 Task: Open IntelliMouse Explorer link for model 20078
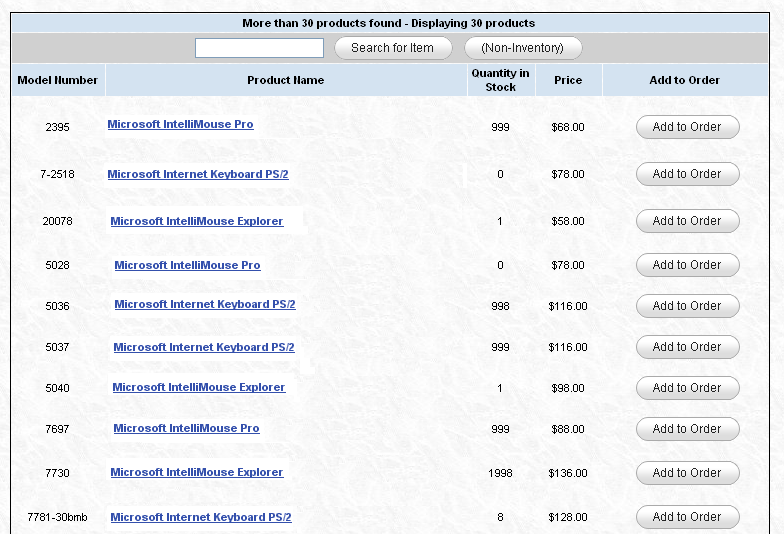(x=197, y=221)
